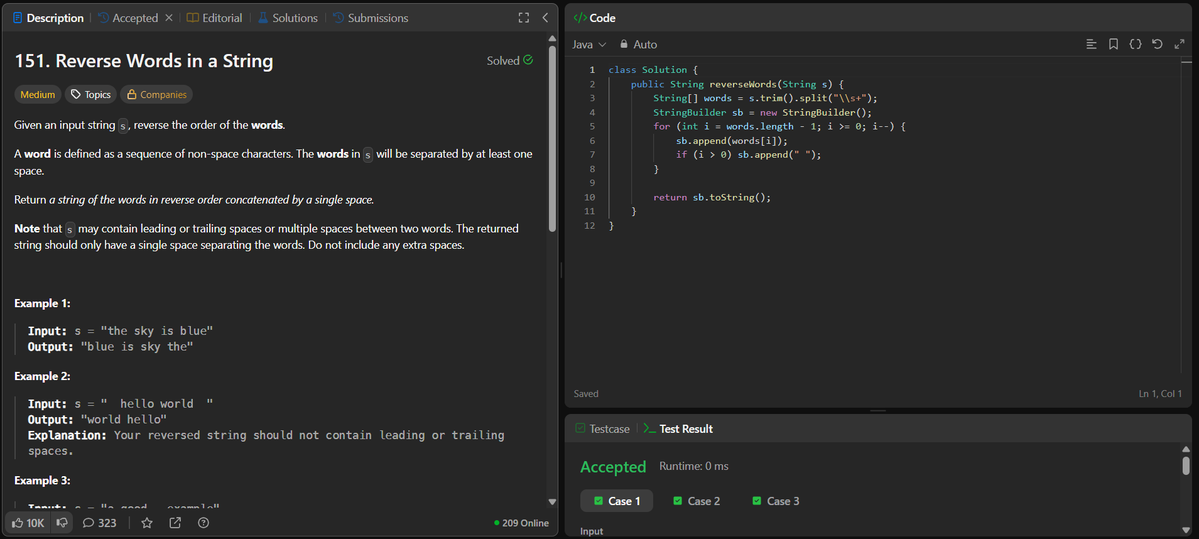Like the problem with thumbs up 10K
This screenshot has width=1199, height=539.
click(28, 523)
